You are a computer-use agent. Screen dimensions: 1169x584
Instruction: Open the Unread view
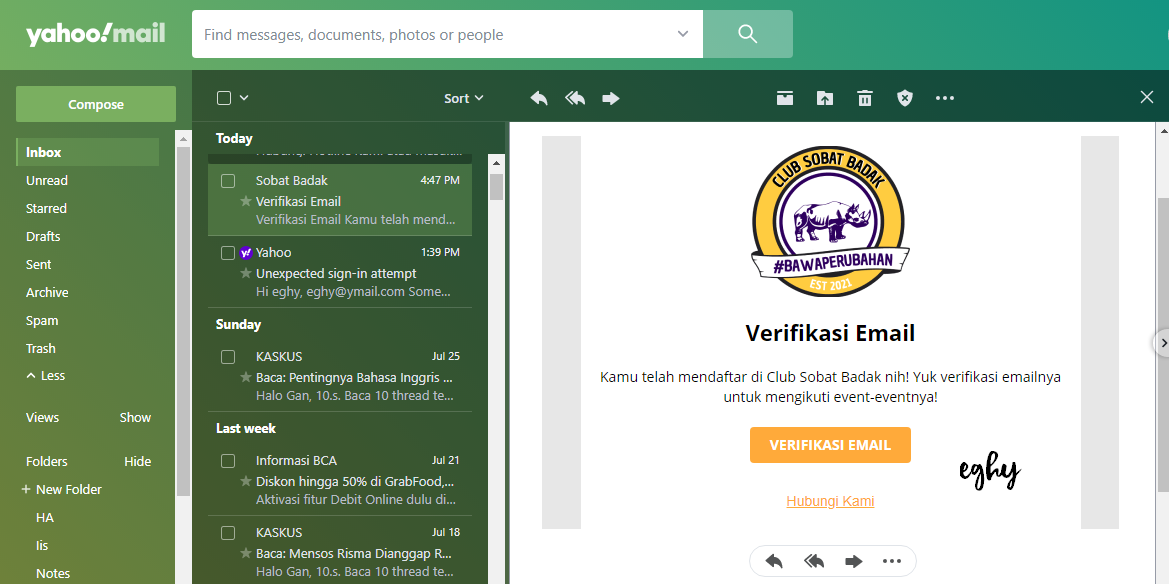[x=47, y=180]
